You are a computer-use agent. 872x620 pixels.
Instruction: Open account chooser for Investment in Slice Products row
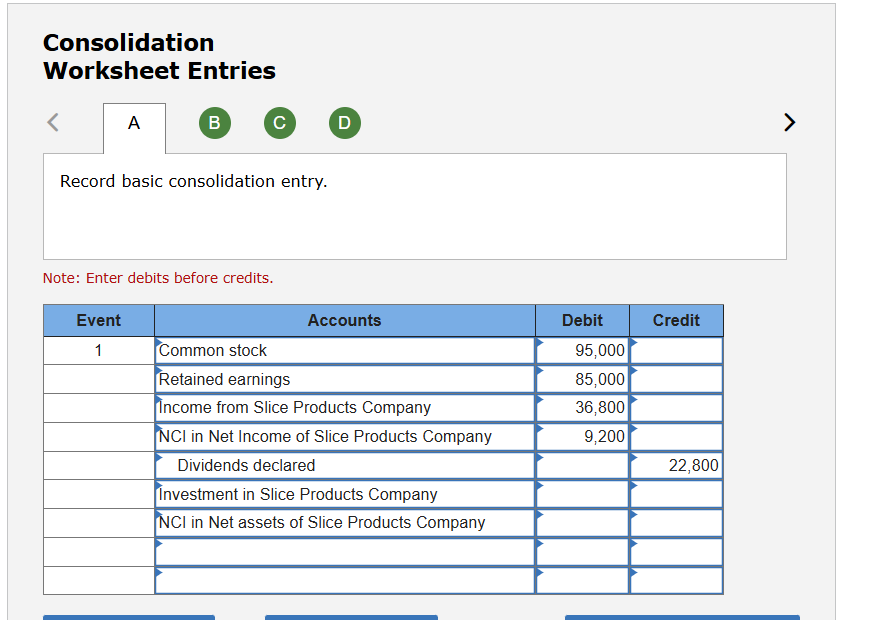coord(158,489)
